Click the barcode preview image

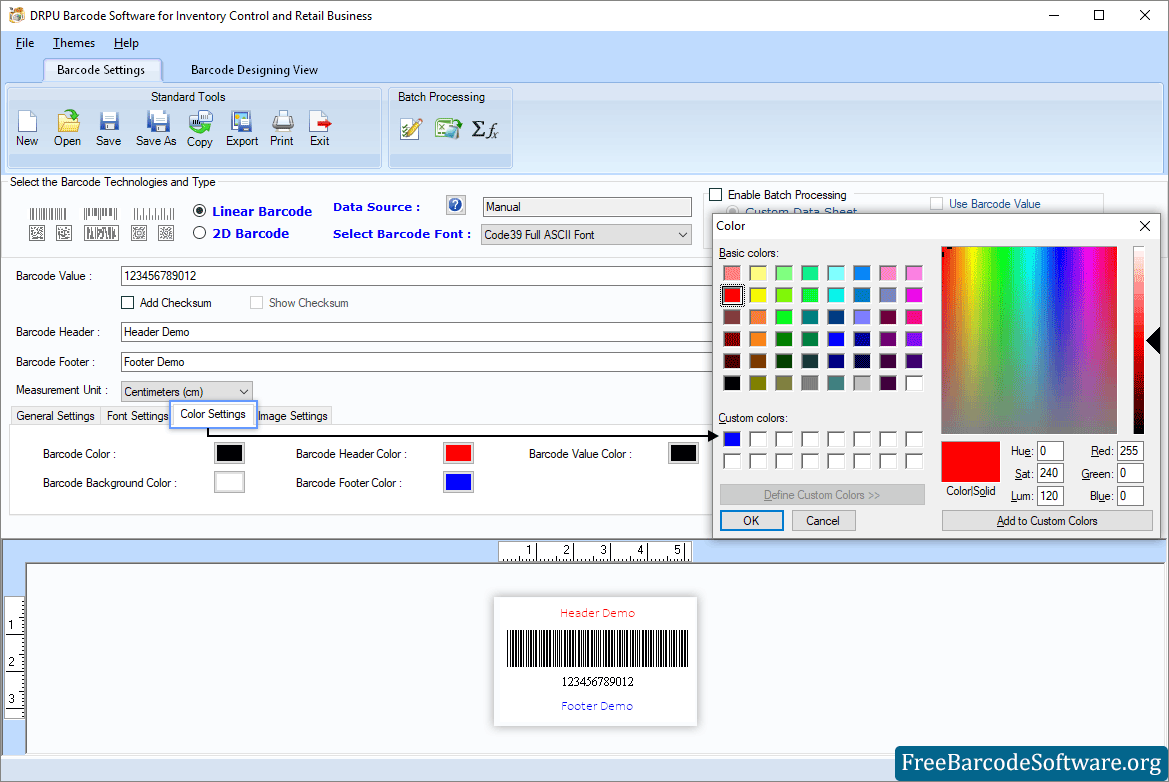pos(597,649)
